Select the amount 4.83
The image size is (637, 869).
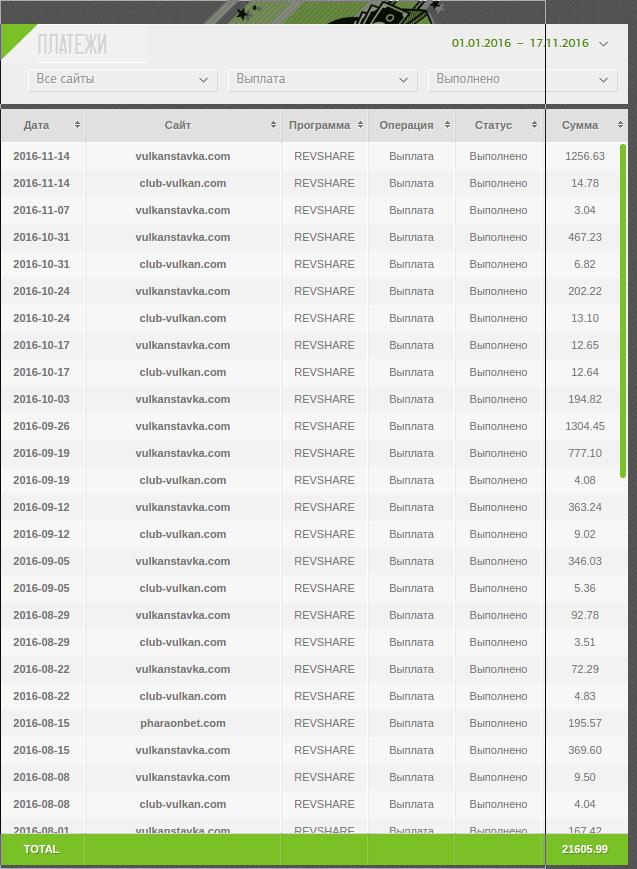[585, 697]
